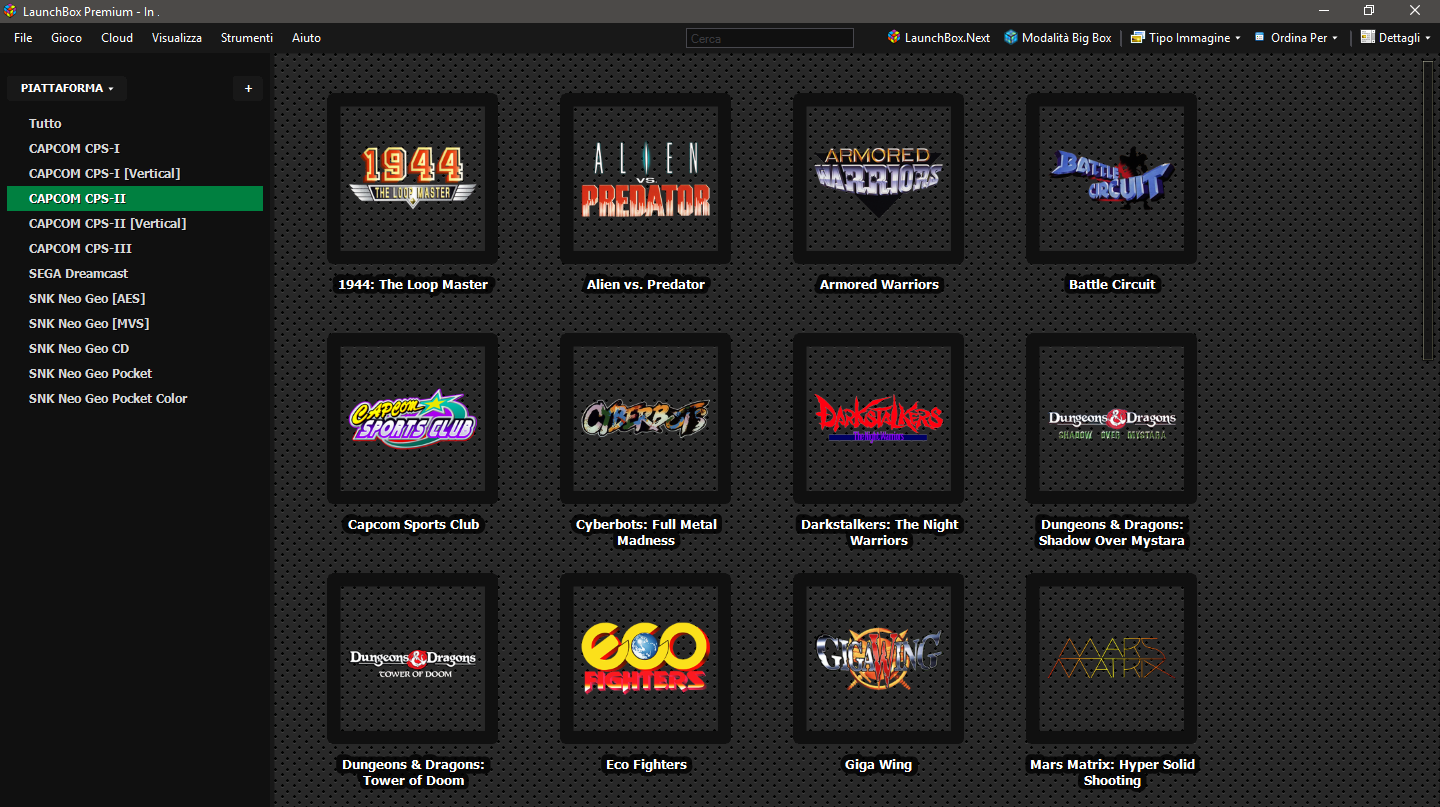1440x807 pixels.
Task: Click the vertical scrollbar thumb of game grid
Action: tap(1428, 210)
